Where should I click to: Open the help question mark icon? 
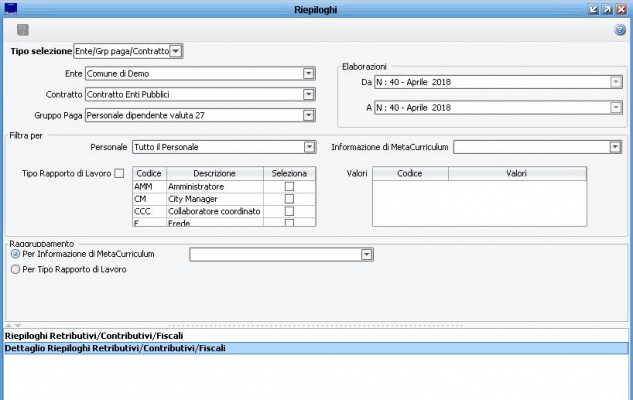point(620,30)
